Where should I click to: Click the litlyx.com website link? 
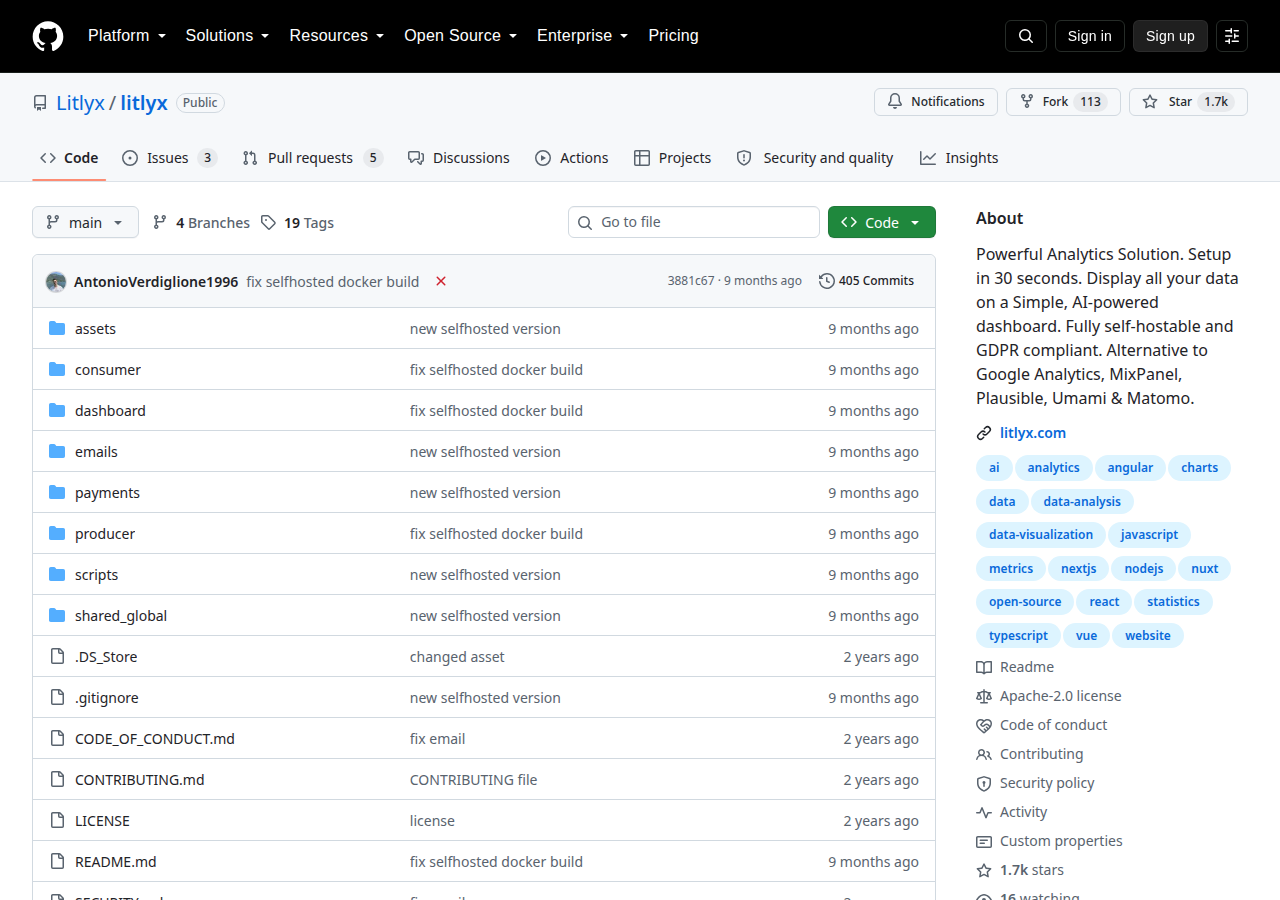pyautogui.click(x=1033, y=433)
